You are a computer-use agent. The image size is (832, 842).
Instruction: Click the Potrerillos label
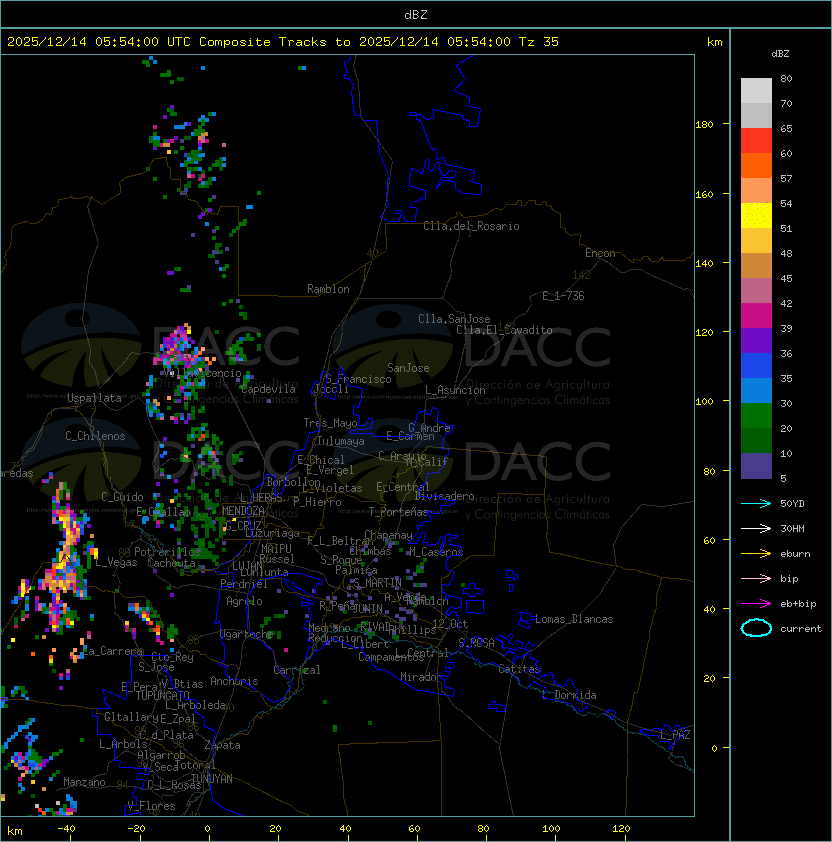pyautogui.click(x=167, y=552)
